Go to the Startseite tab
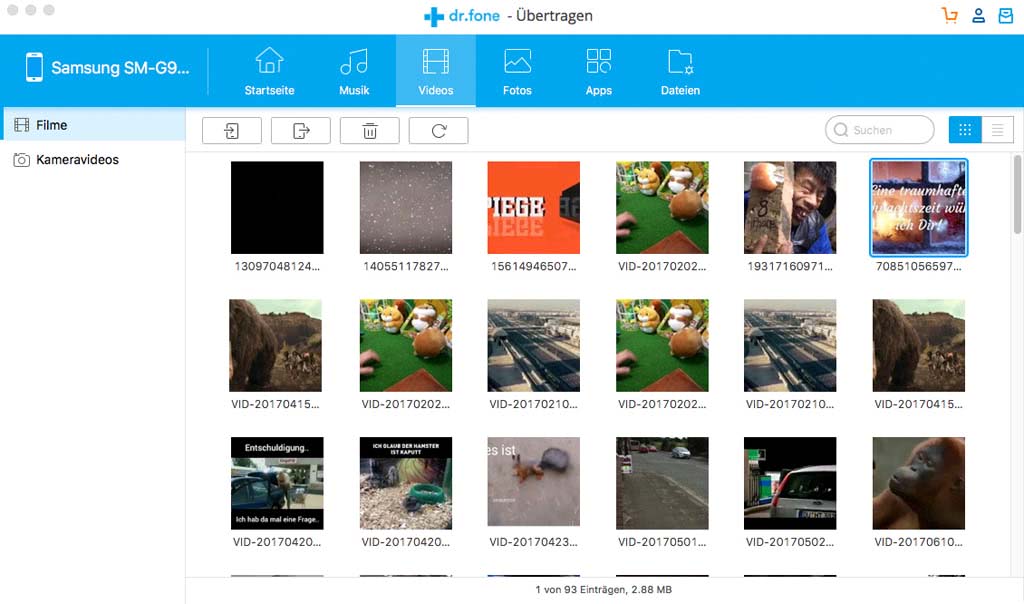This screenshot has height=604, width=1024. click(268, 68)
